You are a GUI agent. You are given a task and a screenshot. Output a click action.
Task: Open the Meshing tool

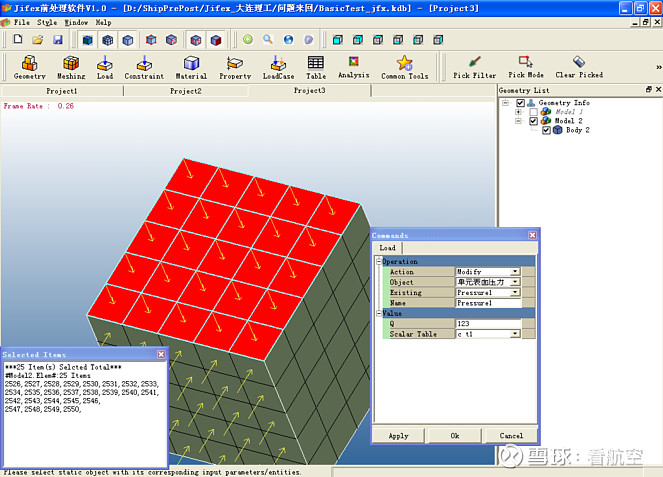click(71, 68)
